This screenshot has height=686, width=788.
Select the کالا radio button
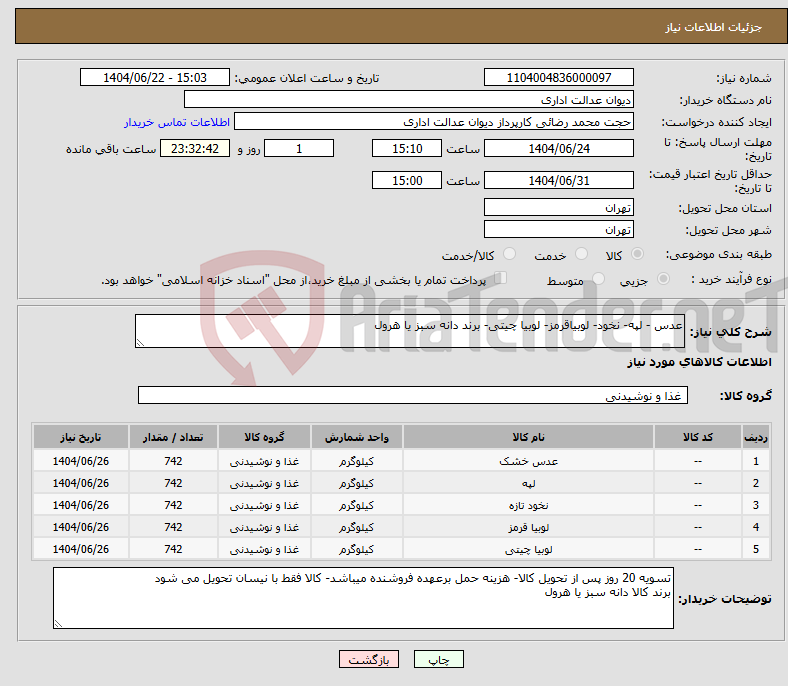pos(639,255)
